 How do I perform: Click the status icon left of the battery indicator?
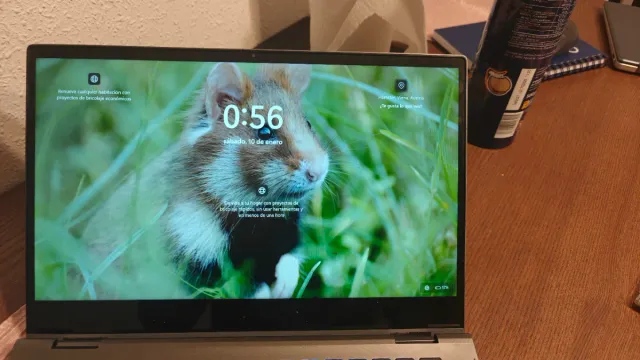(427, 288)
